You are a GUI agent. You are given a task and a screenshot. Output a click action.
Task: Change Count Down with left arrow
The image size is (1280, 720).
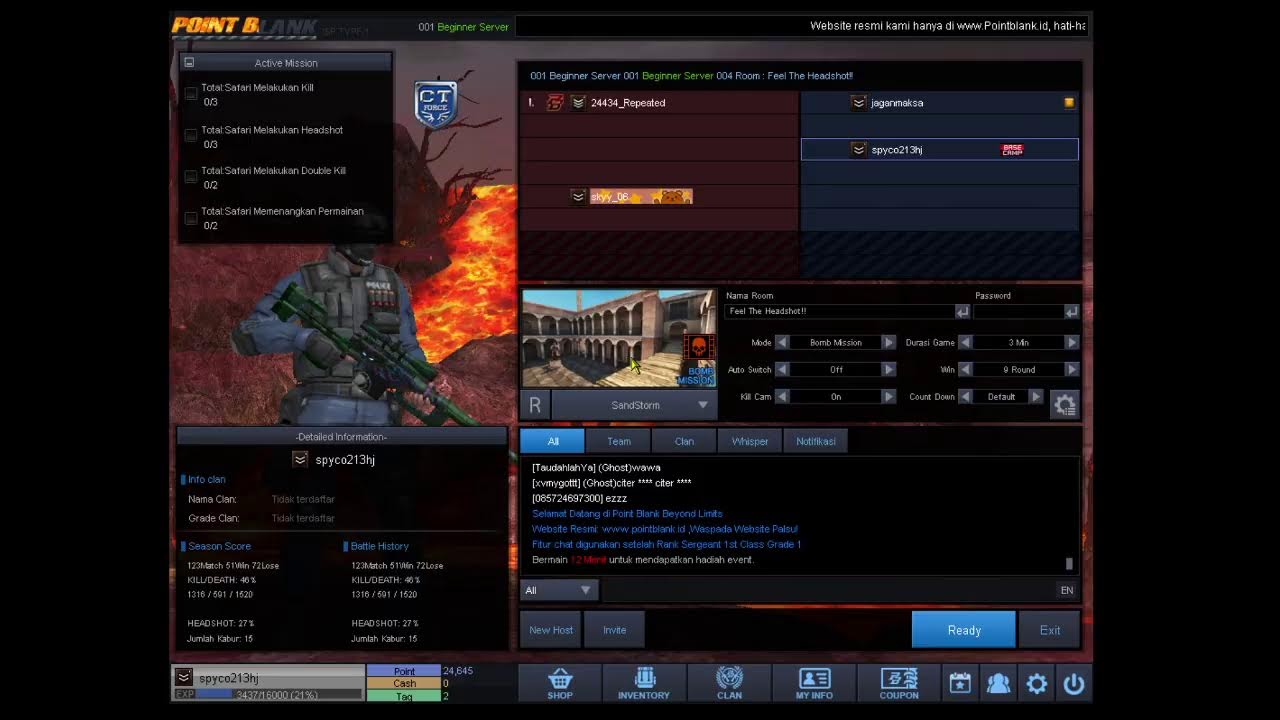coord(966,396)
